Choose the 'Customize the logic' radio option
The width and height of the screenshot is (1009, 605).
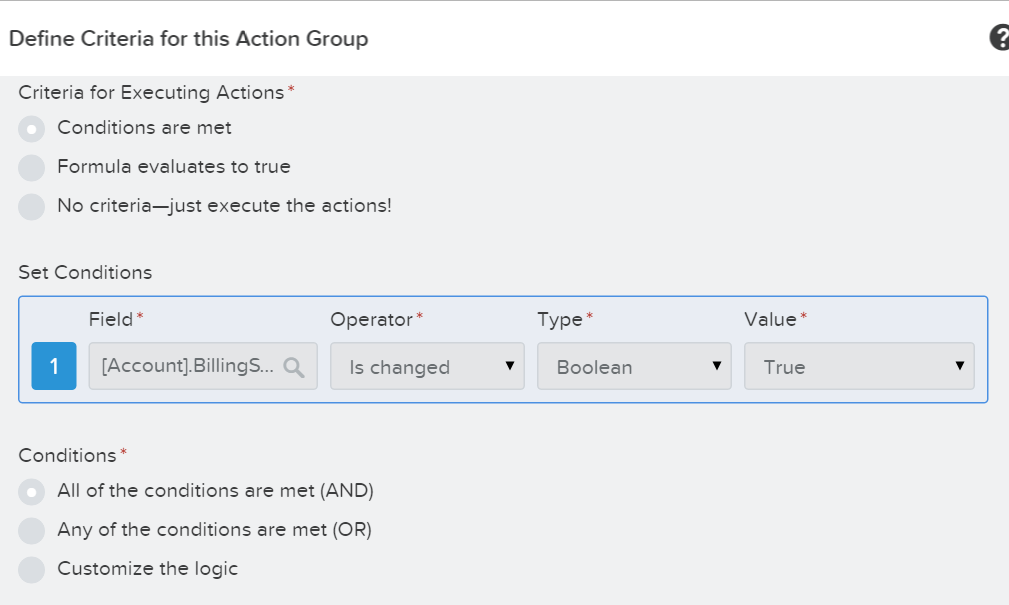pos(32,569)
